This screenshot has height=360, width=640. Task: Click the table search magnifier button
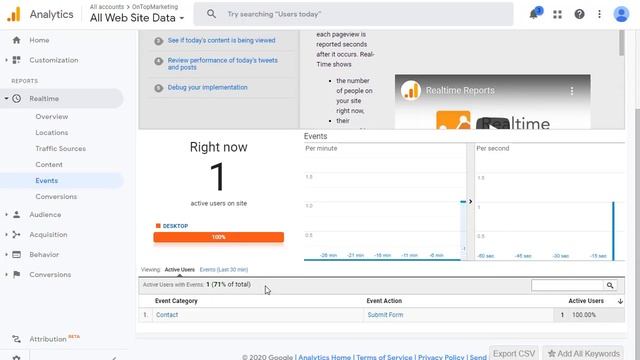pyautogui.click(x=610, y=285)
